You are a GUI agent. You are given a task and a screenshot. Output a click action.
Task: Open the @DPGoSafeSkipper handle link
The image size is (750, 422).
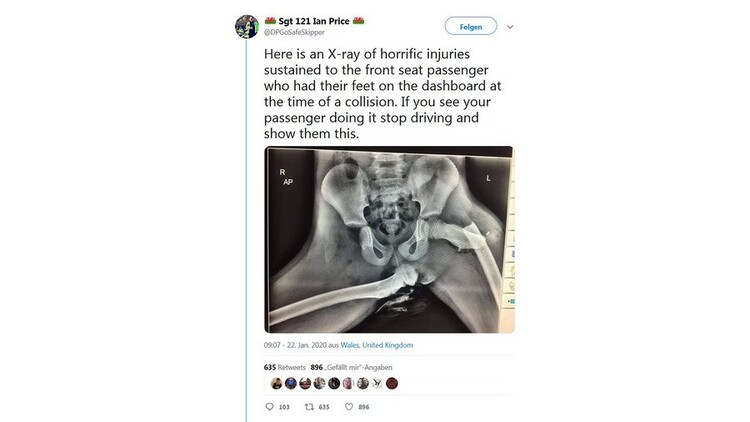(x=294, y=32)
